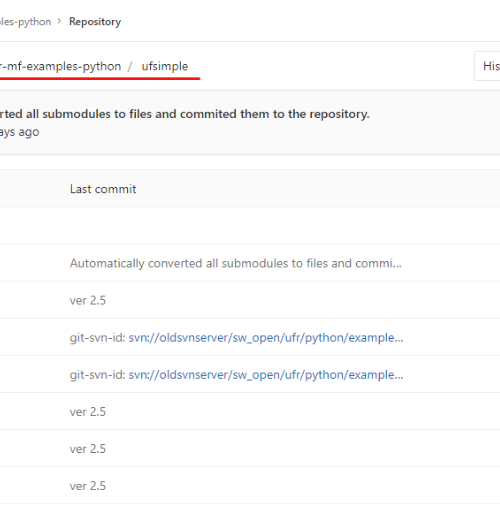Open the second-to-last ver 2.5 commit
Viewport: 500px width, 516px height.
coord(88,449)
